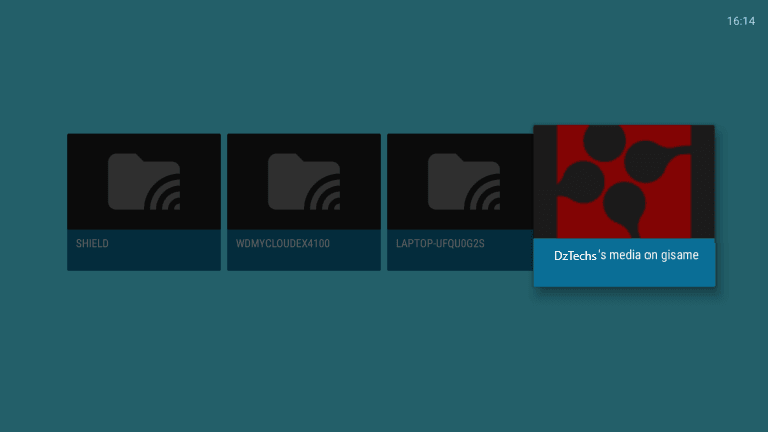Click the WDMYCLOUDEX4100 label
This screenshot has width=768, height=432.
click(283, 243)
